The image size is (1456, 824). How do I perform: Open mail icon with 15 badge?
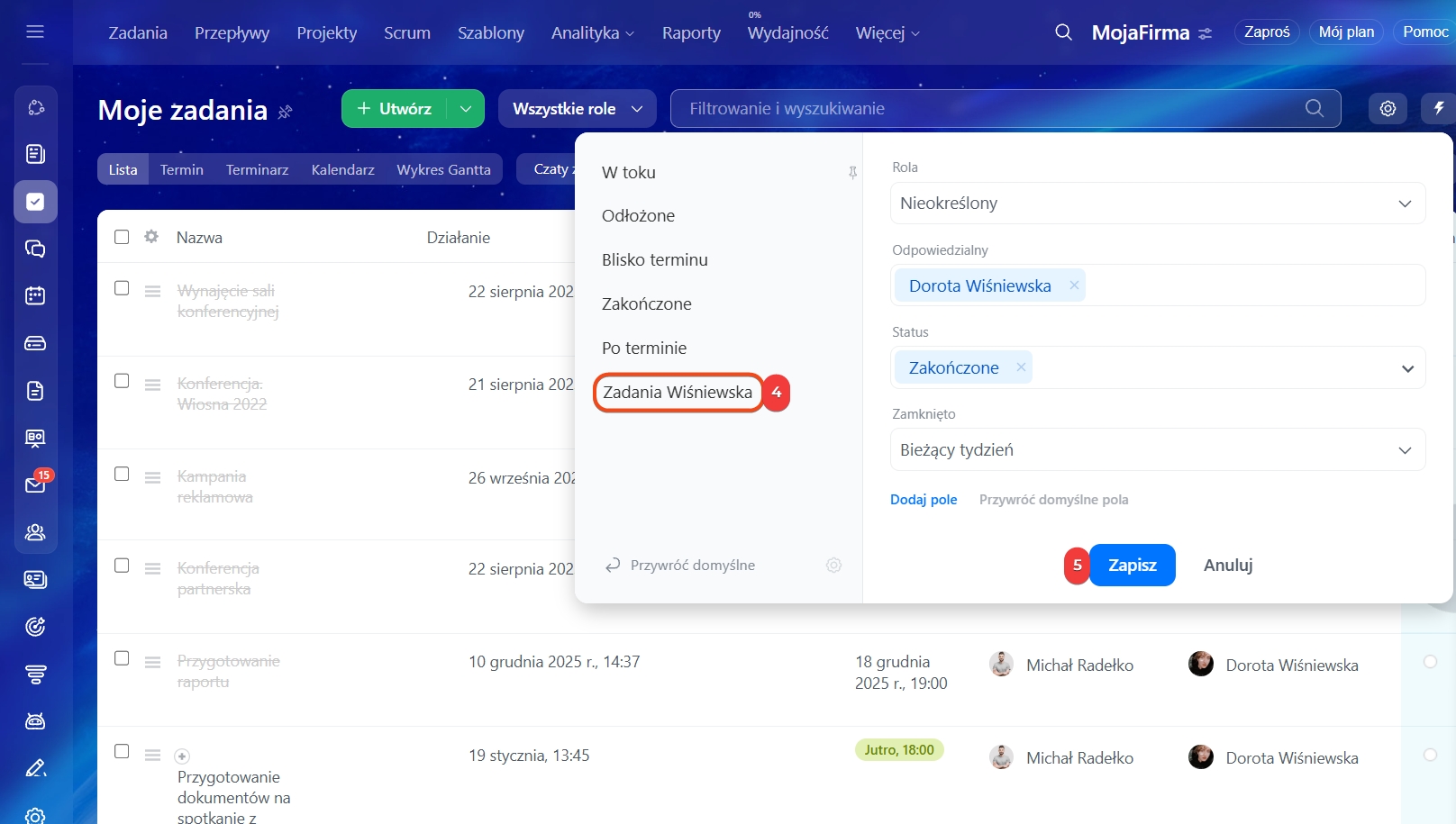[35, 485]
